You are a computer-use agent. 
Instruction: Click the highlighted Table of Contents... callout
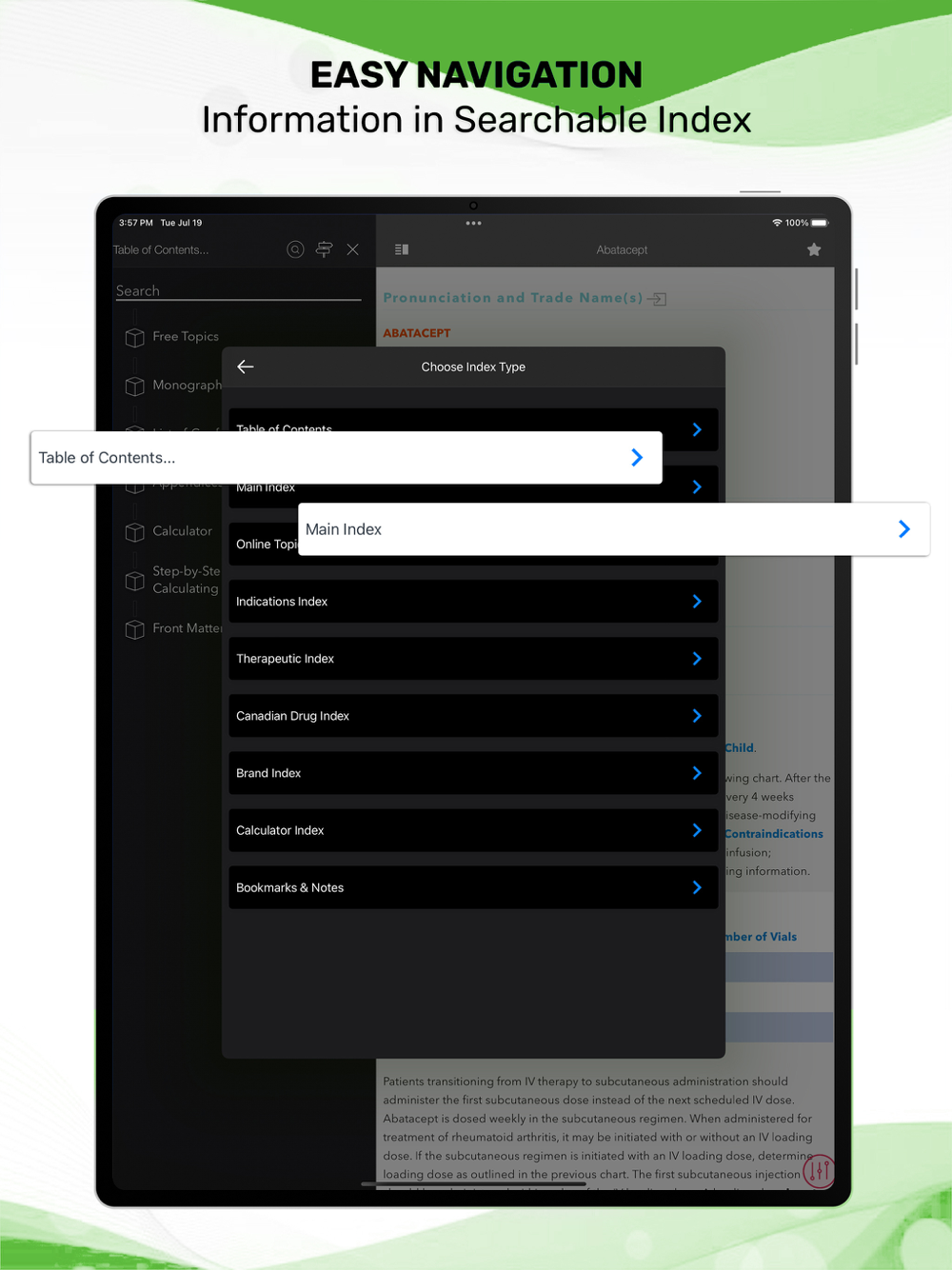pyautogui.click(x=347, y=458)
